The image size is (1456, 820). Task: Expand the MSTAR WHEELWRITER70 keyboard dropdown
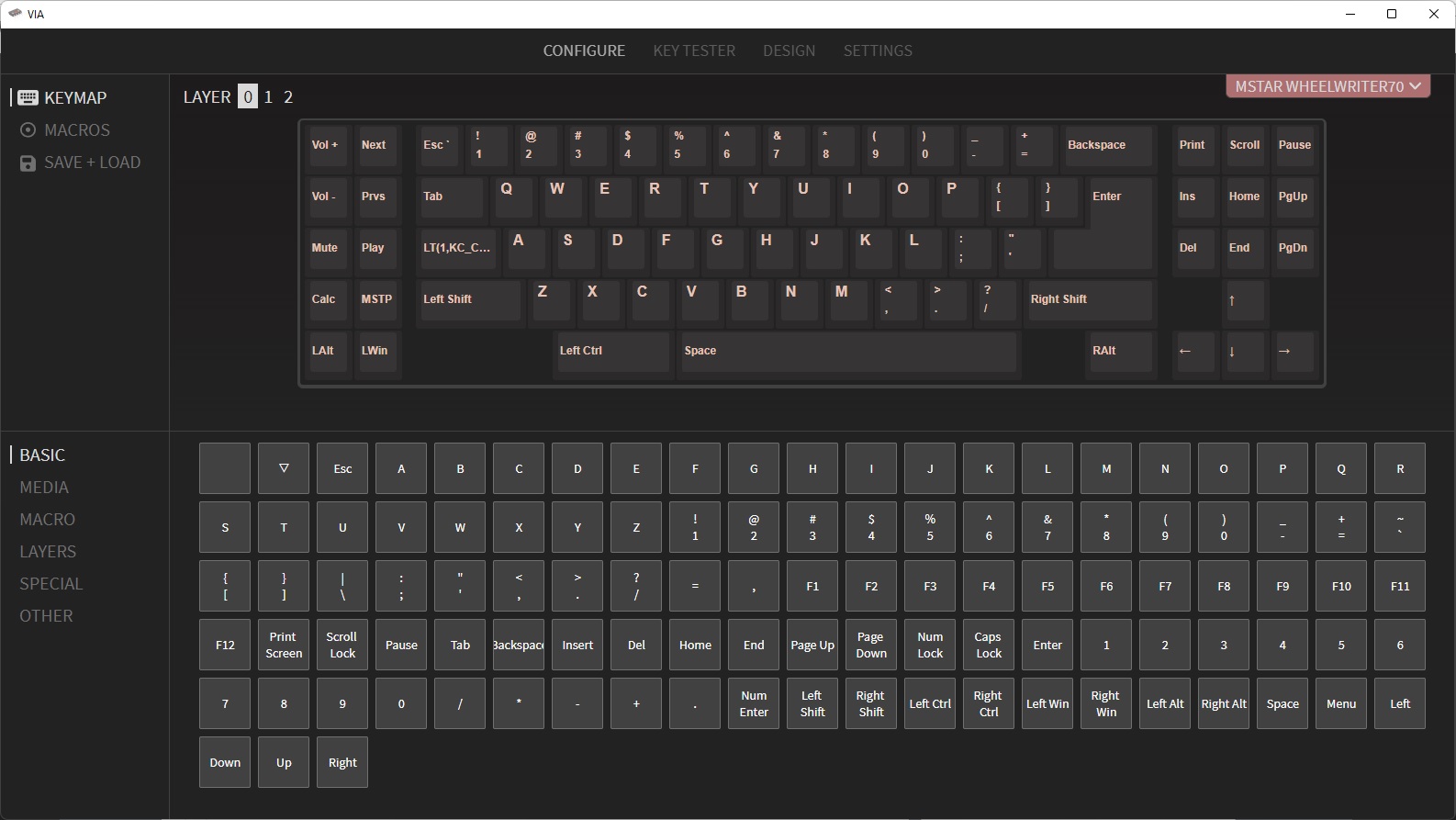pos(1327,86)
